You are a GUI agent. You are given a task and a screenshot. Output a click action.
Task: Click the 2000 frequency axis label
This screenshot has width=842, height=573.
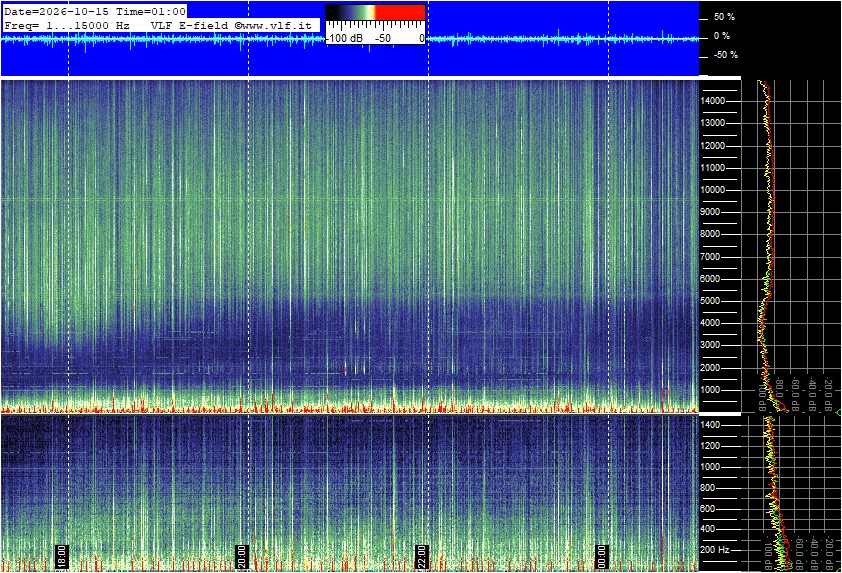pos(710,368)
